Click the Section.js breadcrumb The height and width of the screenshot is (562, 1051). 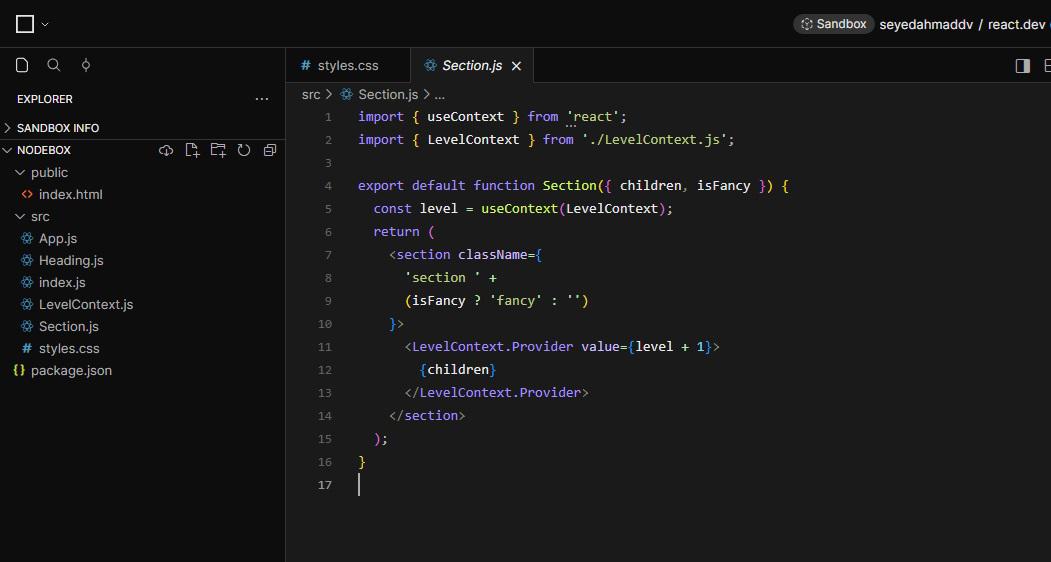pos(388,95)
